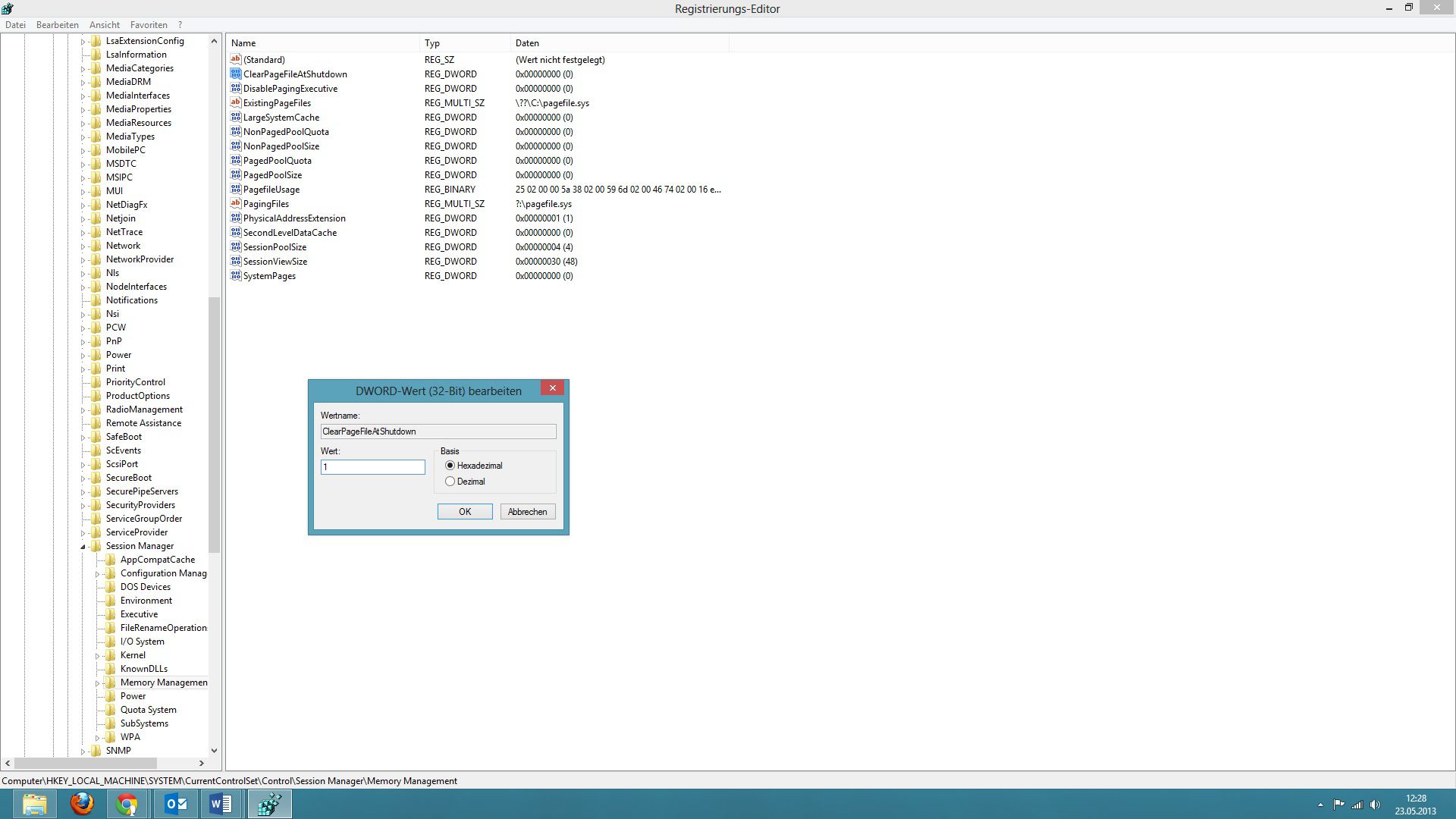Image resolution: width=1456 pixels, height=819 pixels.
Task: Expand the SecureBoot tree node
Action: click(83, 479)
